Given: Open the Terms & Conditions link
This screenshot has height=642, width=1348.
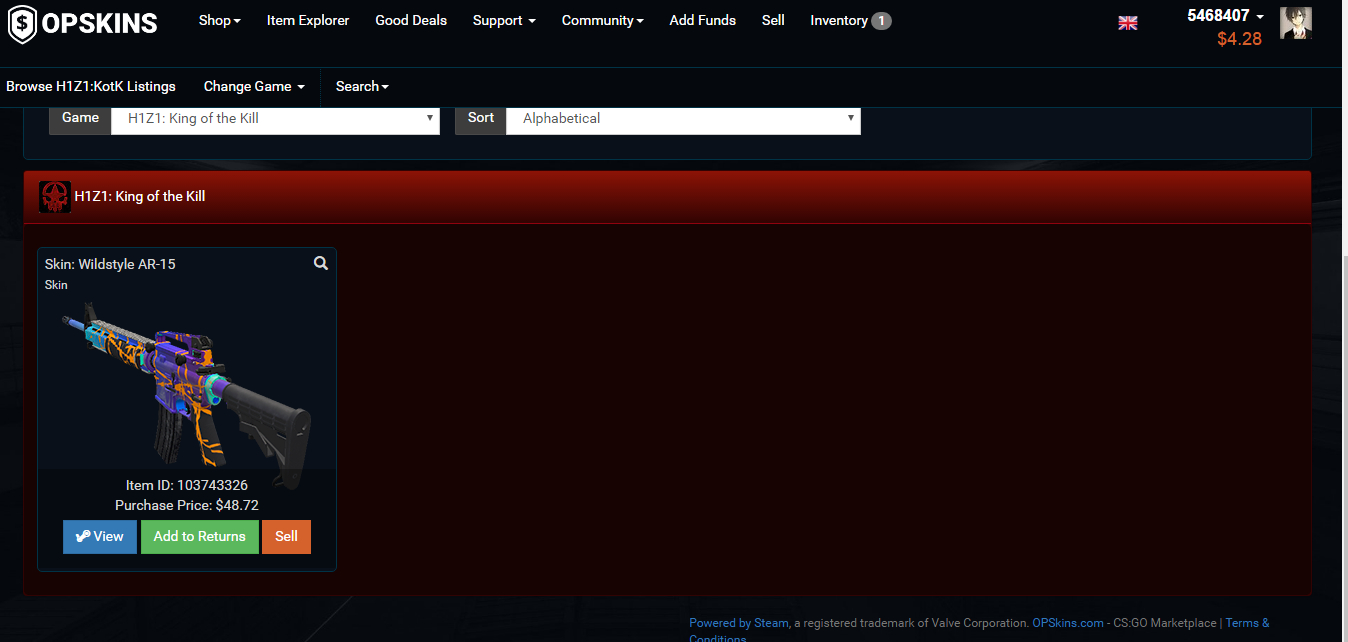Looking at the screenshot, I should [x=1247, y=623].
